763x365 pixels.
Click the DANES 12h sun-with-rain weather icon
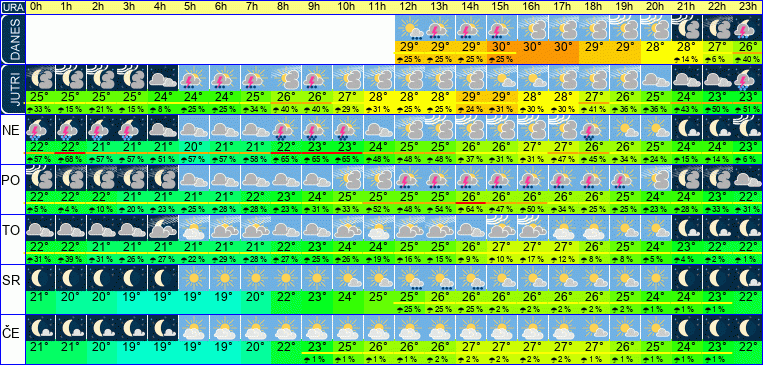409,28
